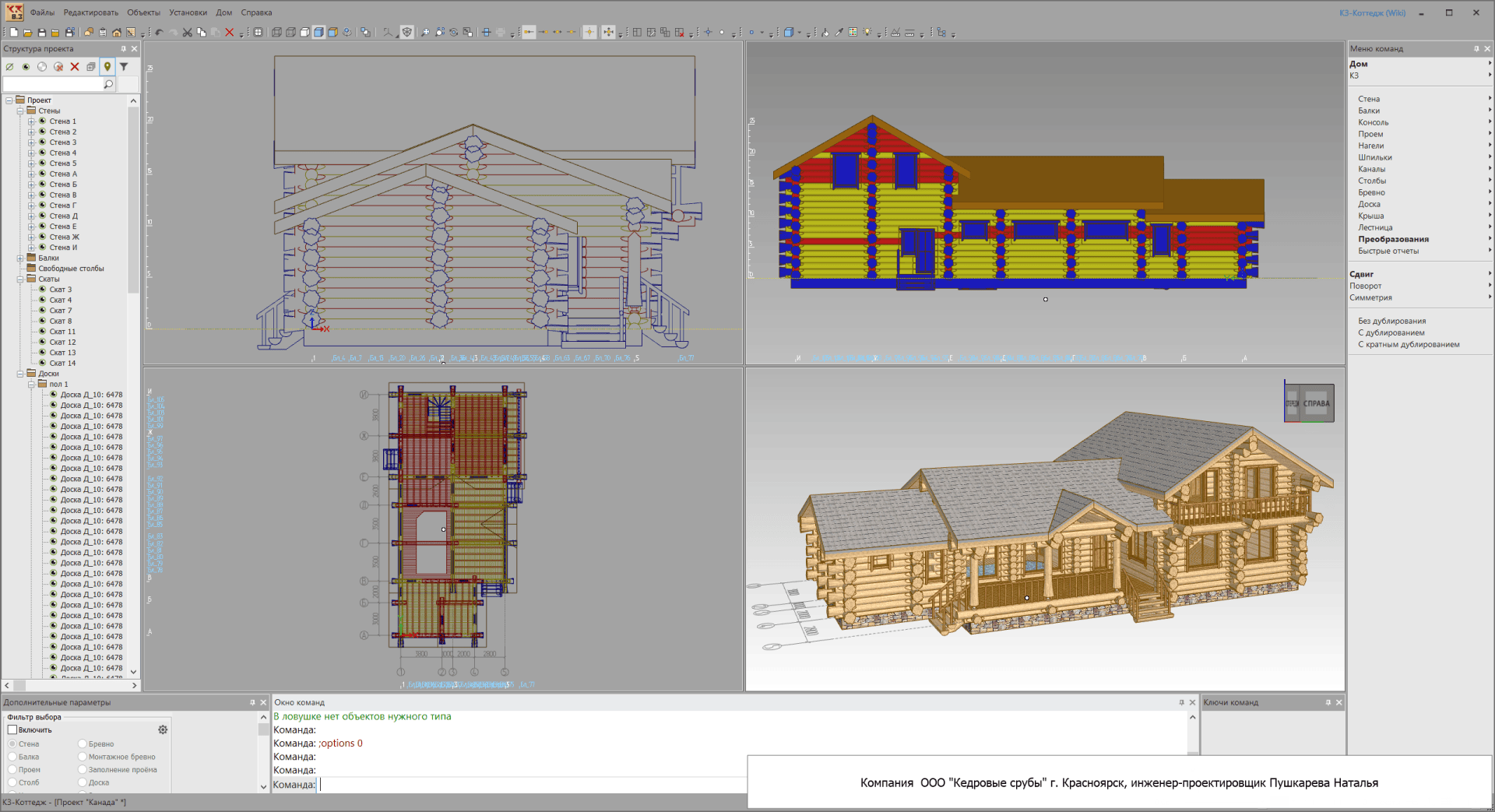Open the 'Установки' menu
This screenshot has height=812, width=1495.
[188, 12]
